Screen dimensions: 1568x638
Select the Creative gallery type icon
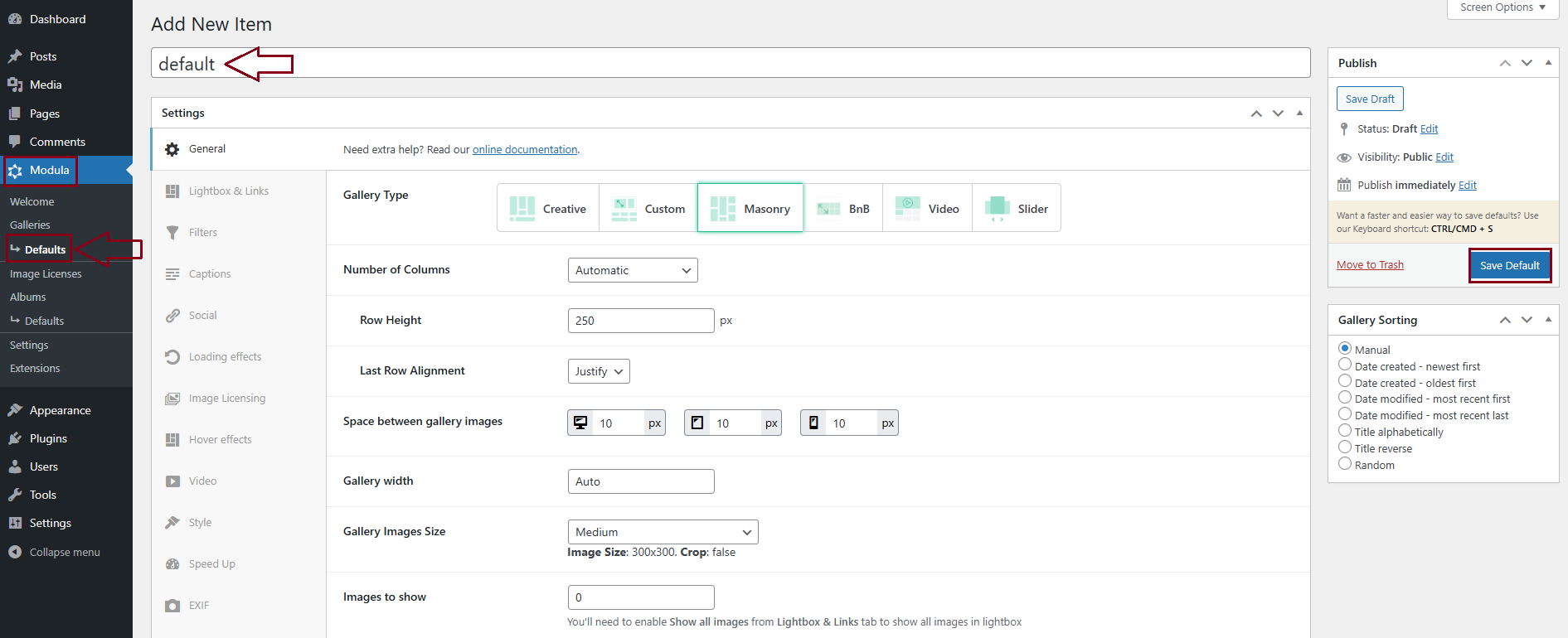point(522,209)
